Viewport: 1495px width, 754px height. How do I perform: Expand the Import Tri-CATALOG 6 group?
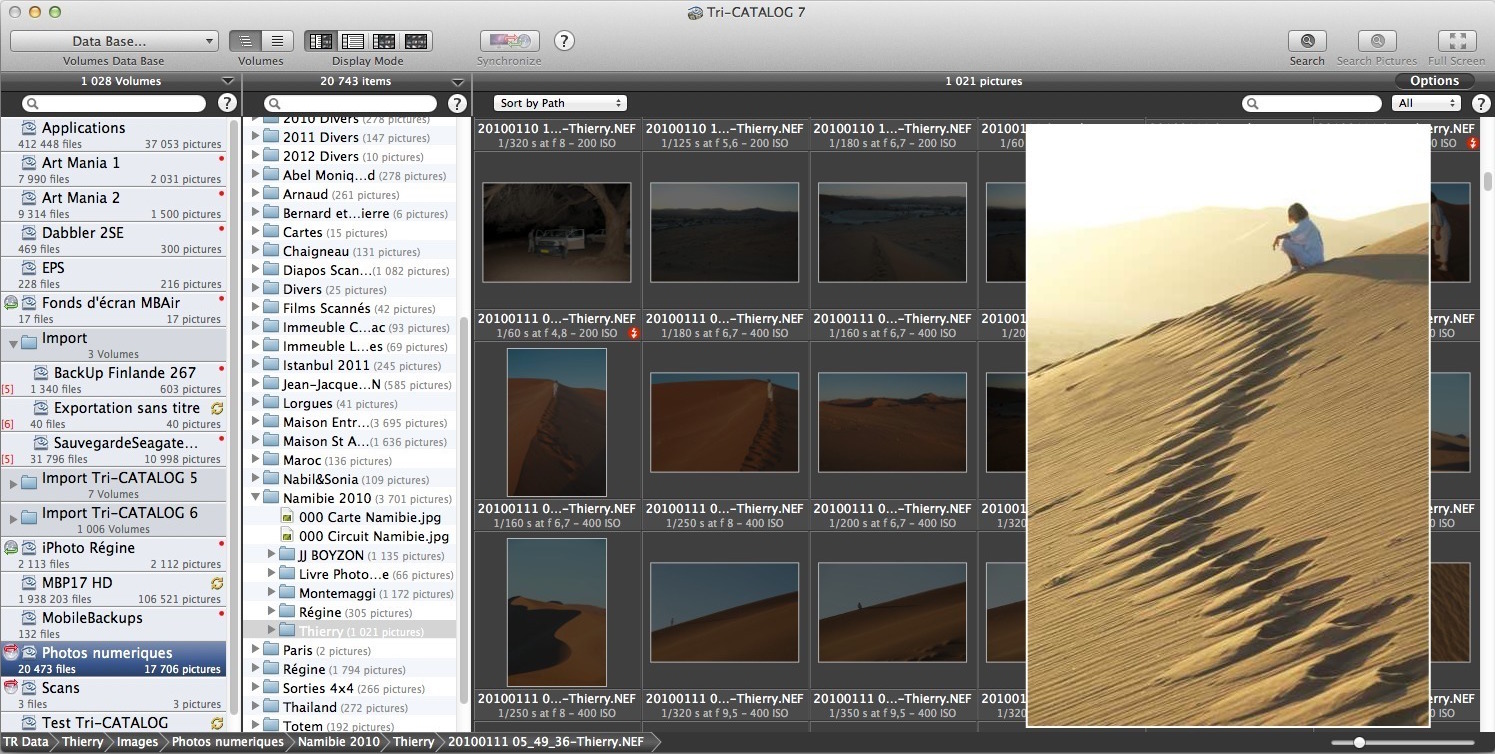point(13,518)
